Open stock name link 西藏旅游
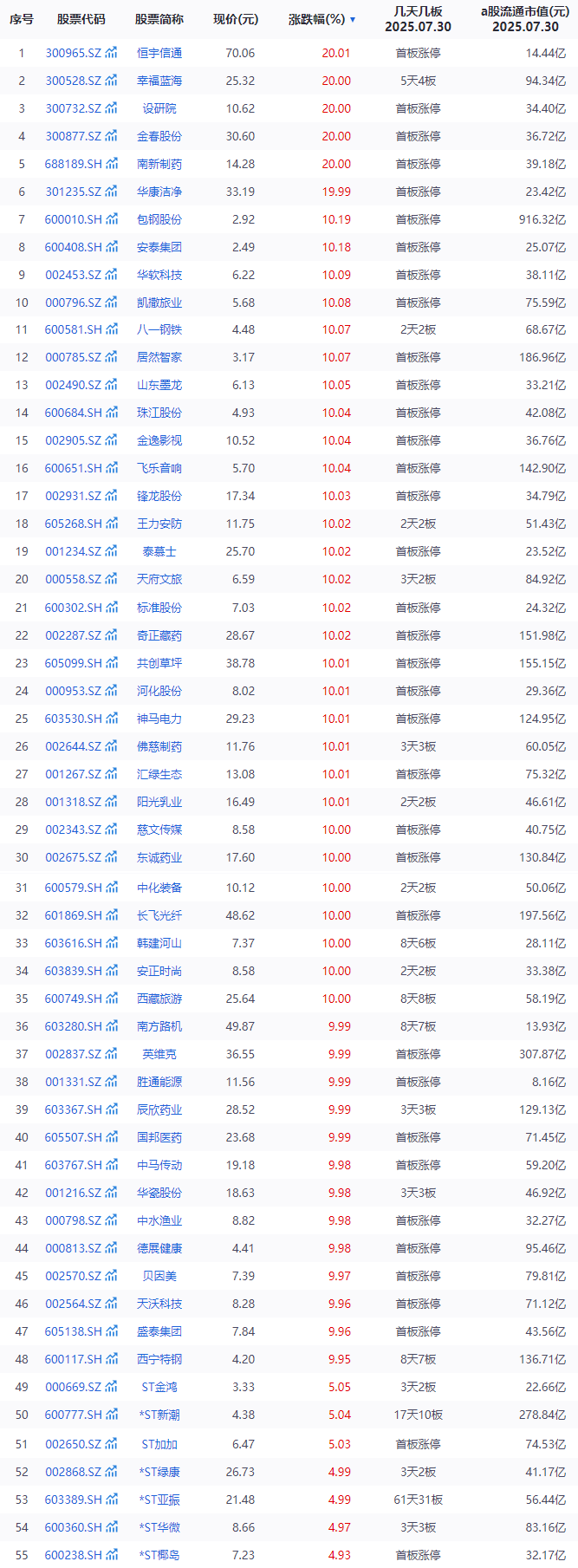The height and width of the screenshot is (1568, 578). (159, 999)
